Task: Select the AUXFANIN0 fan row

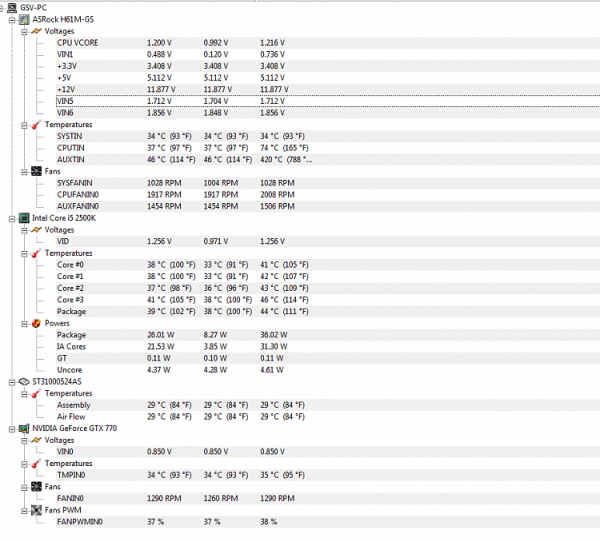Action: click(x=328, y=206)
